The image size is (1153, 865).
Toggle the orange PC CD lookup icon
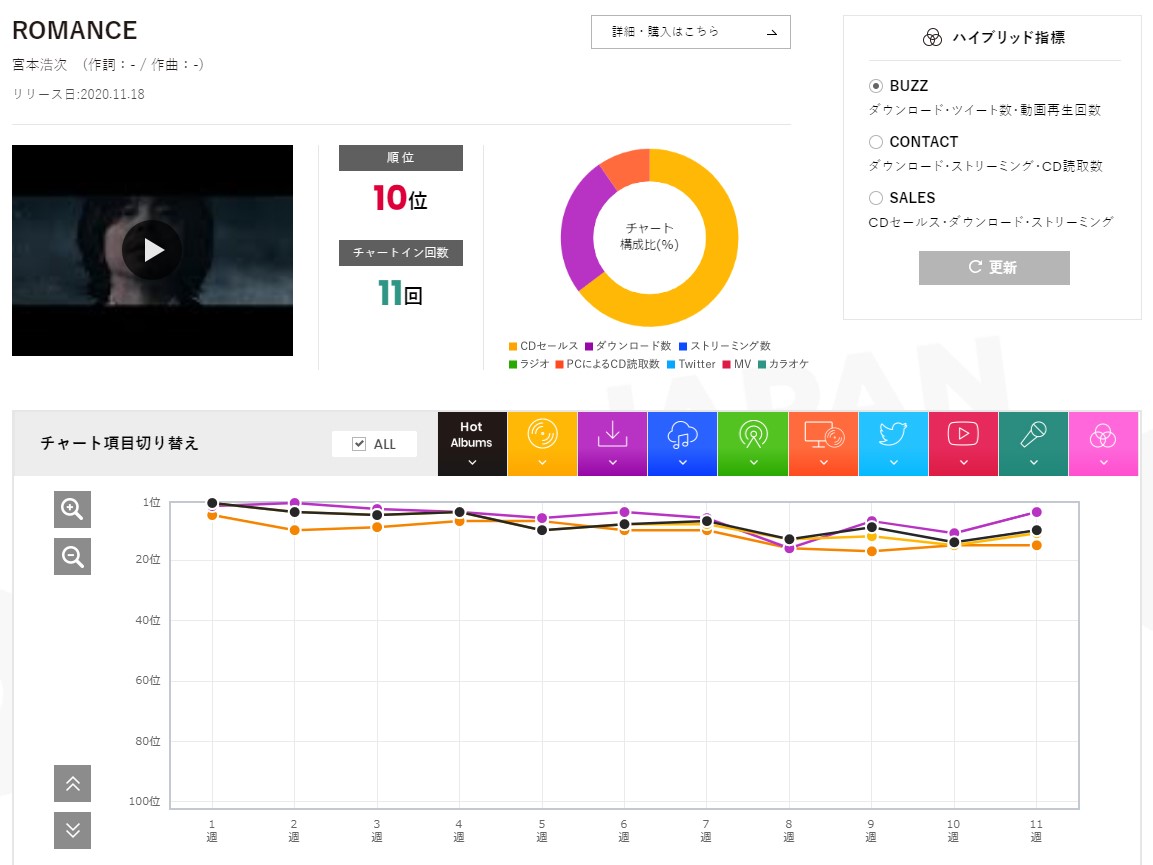point(823,444)
